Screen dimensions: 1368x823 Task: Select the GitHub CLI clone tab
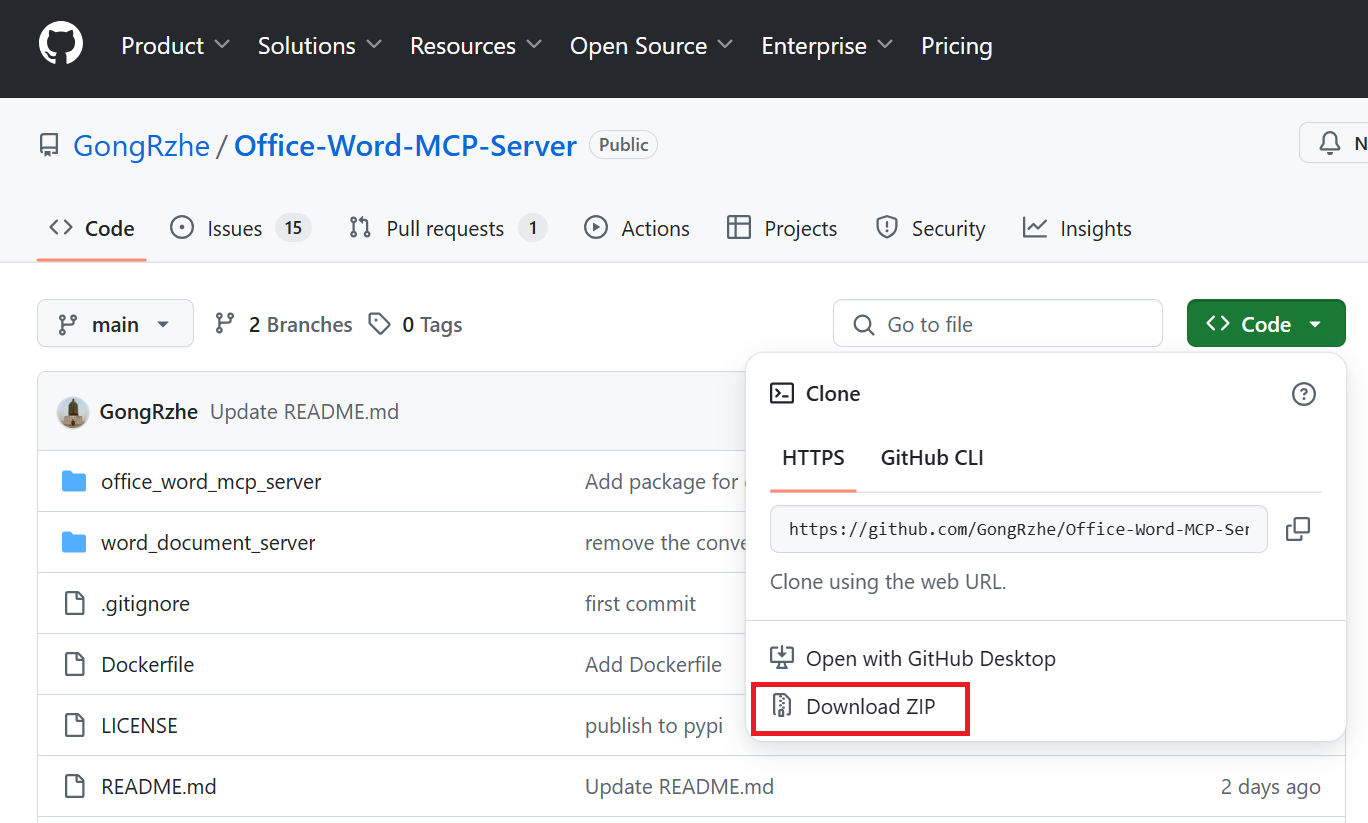[x=932, y=458]
